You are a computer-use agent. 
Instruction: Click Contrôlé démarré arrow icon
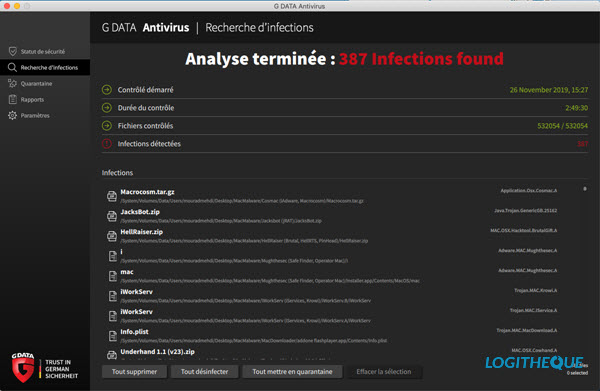[107, 90]
